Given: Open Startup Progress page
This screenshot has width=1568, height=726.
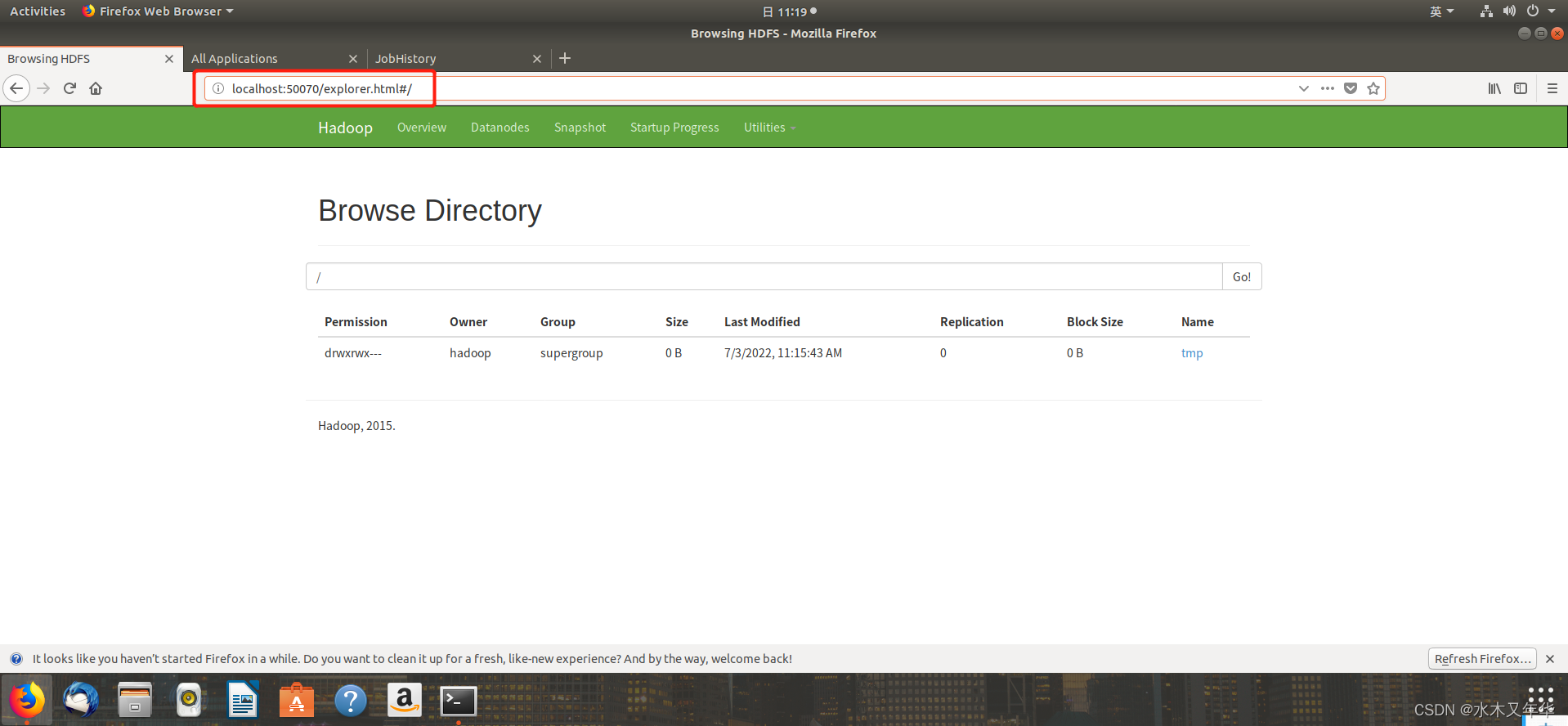Looking at the screenshot, I should click(674, 128).
